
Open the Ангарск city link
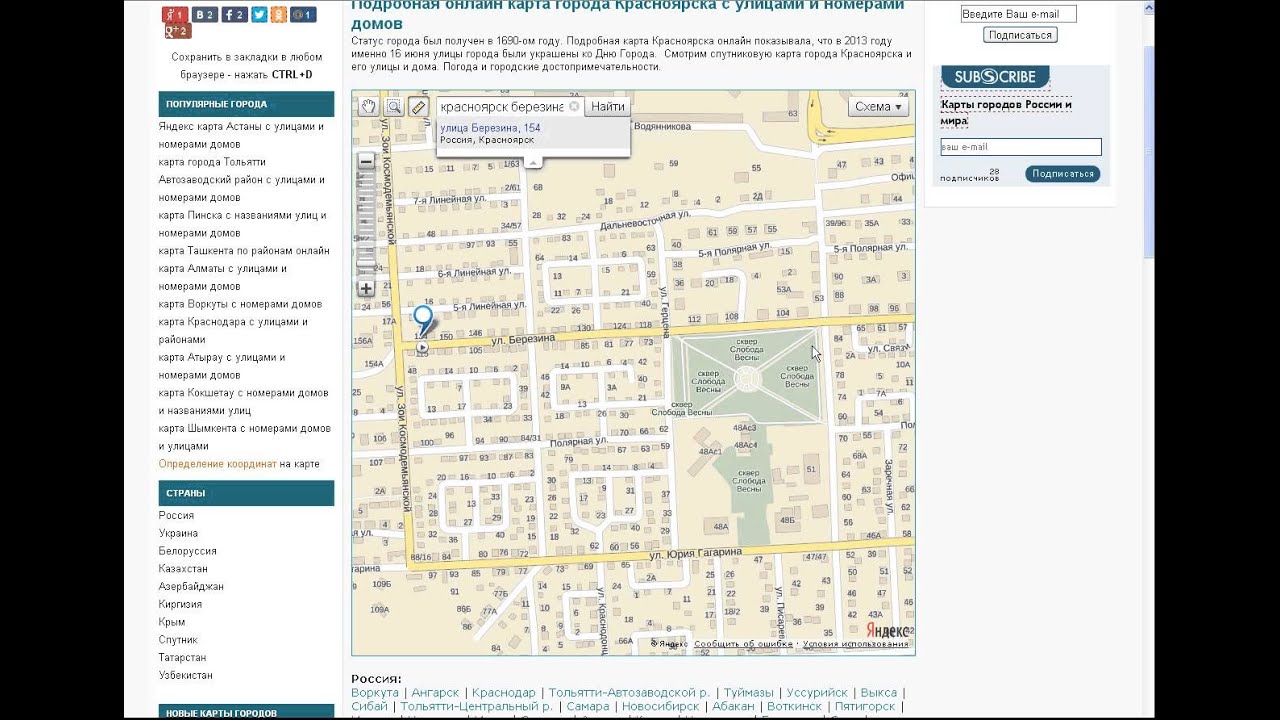435,693
